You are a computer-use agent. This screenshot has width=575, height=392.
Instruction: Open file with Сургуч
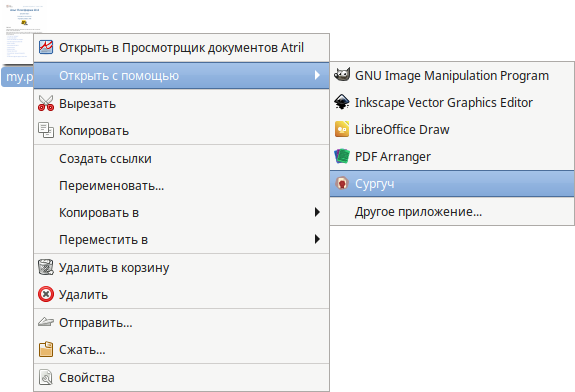(x=452, y=183)
